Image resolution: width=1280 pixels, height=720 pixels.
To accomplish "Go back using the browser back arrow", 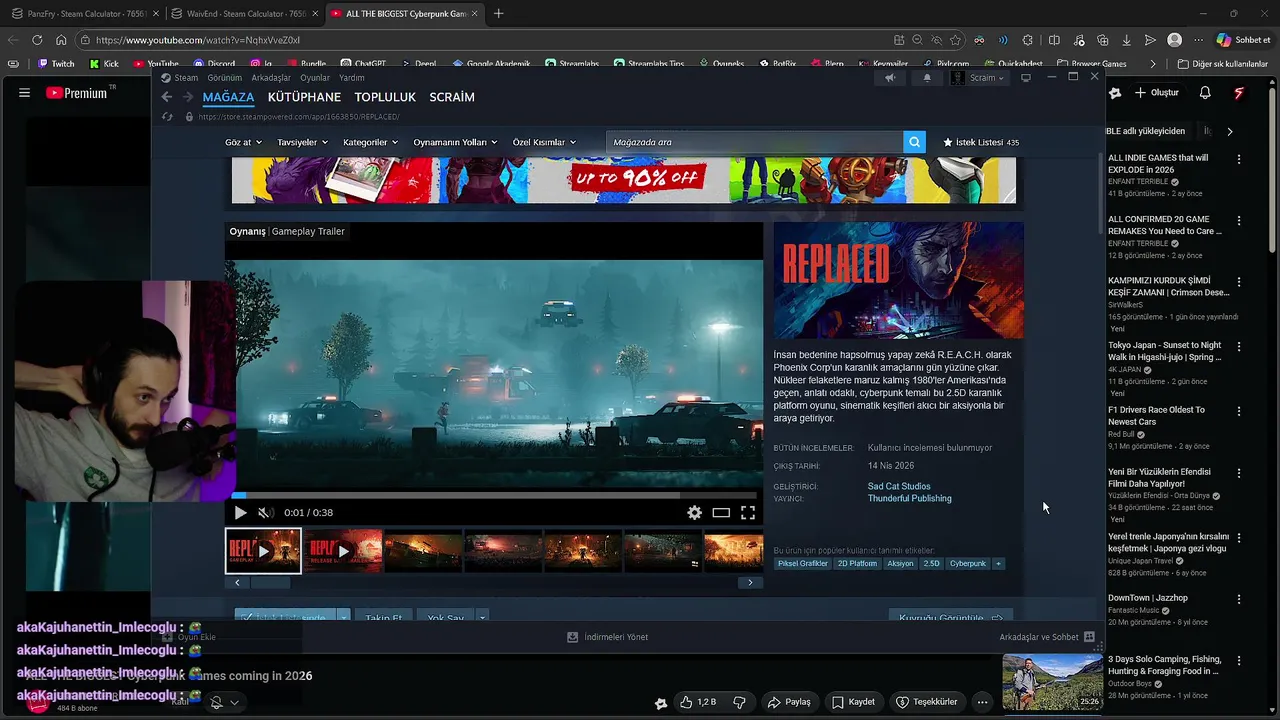I will pos(13,40).
